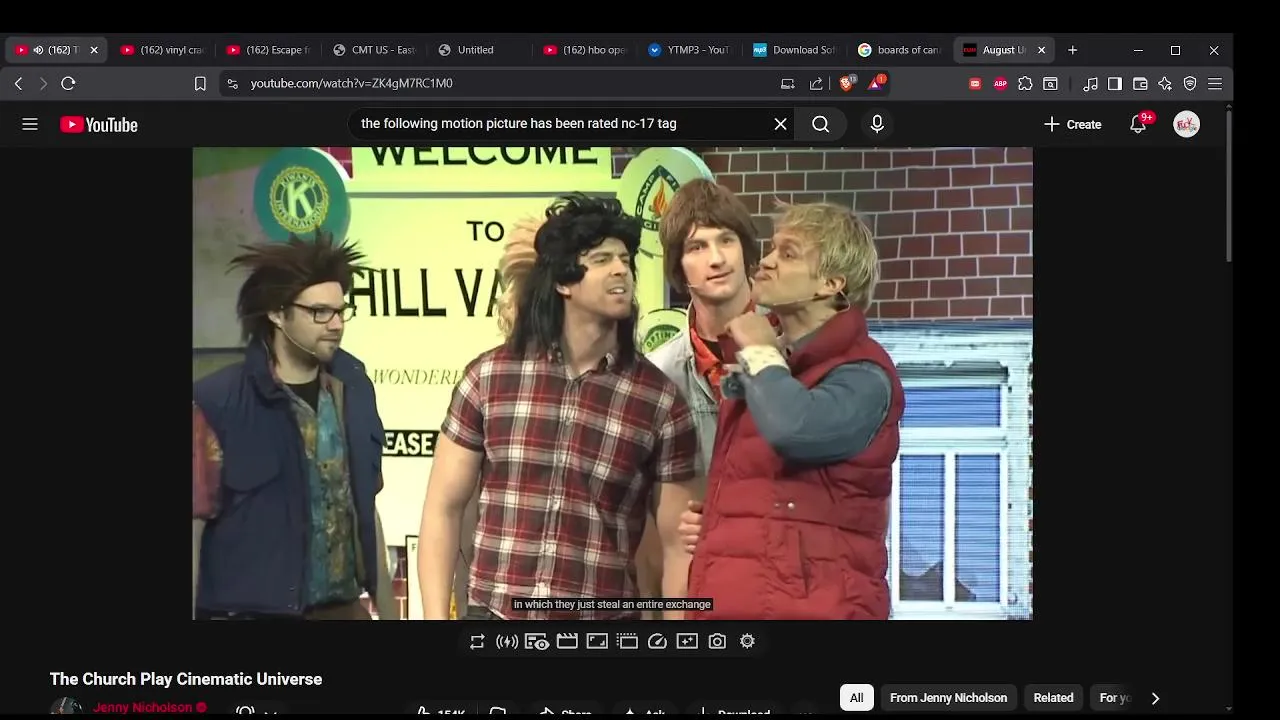Switch to the hbo opening tab
Viewport: 1280px width, 720px height.
click(x=584, y=50)
